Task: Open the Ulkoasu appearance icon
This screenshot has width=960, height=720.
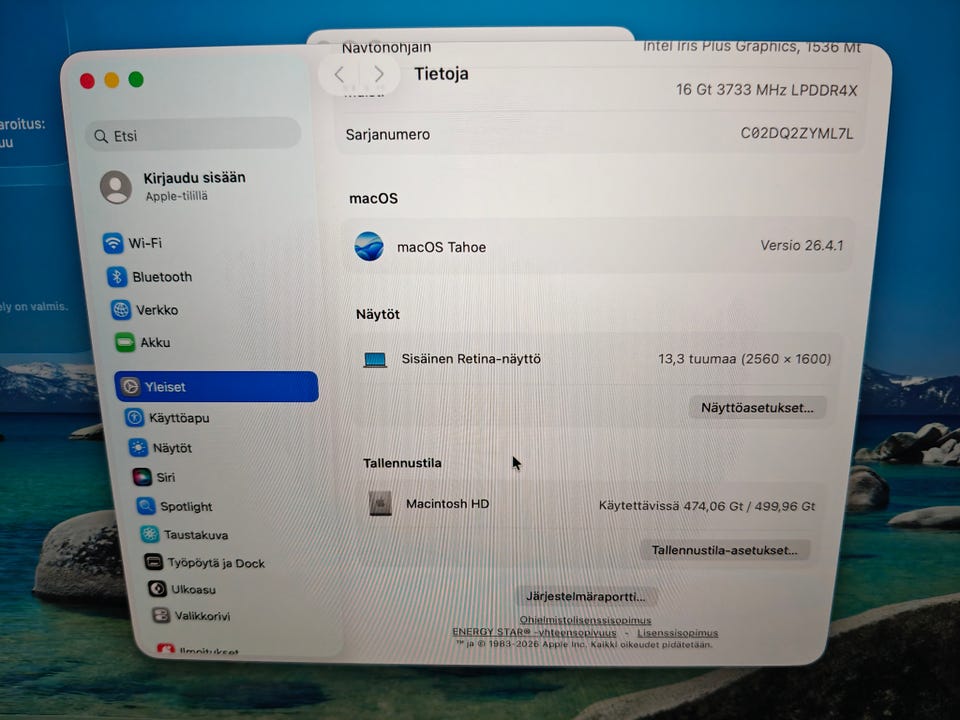Action: tap(157, 589)
